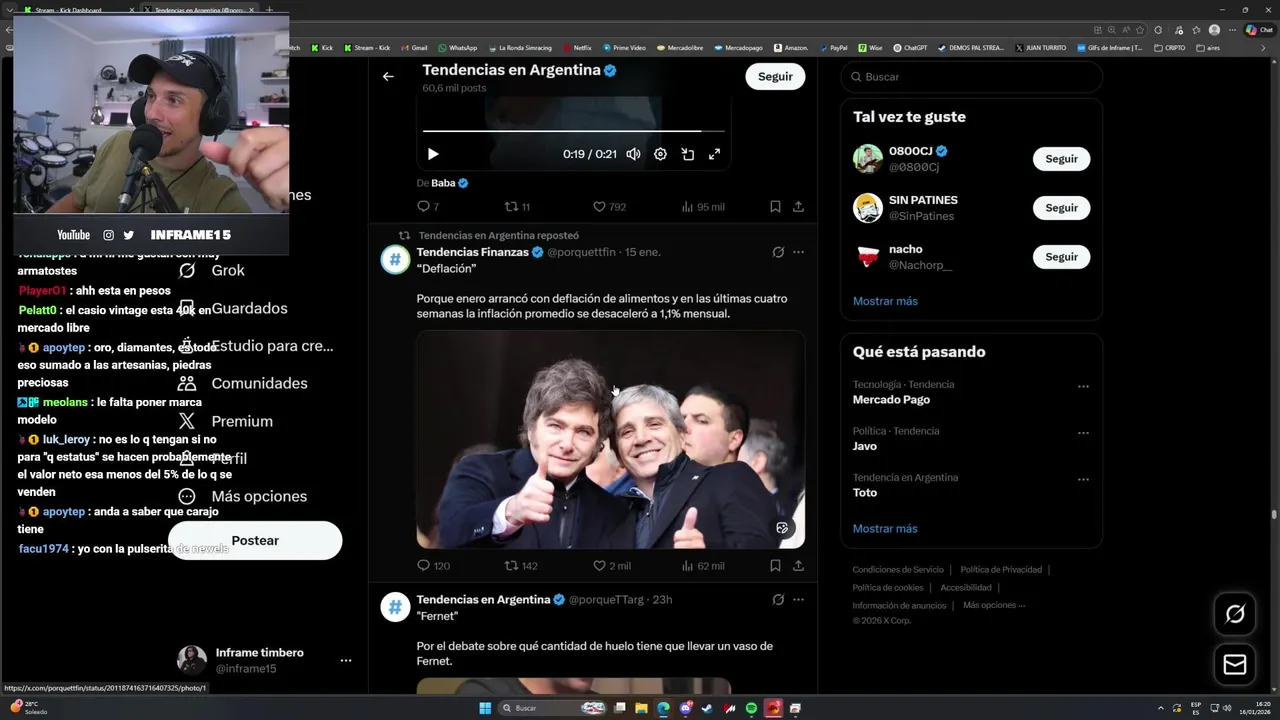The image size is (1280, 720).
Task: Open the WhatsApp bookmark
Action: click(x=457, y=47)
